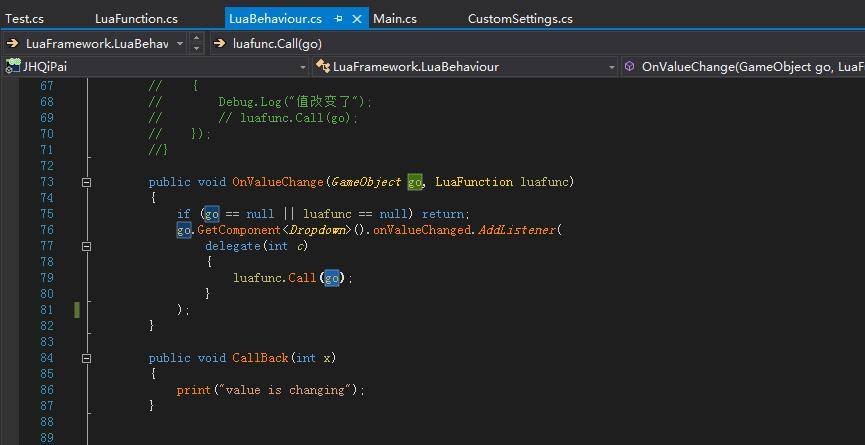Collapse the OnValueChange method on line 73
Screen dimensions: 865x445
(86, 182)
